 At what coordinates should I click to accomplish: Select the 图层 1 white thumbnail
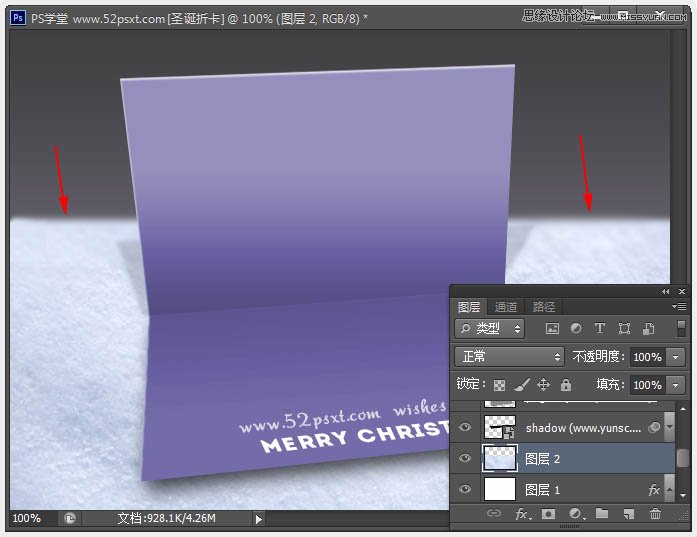click(500, 489)
